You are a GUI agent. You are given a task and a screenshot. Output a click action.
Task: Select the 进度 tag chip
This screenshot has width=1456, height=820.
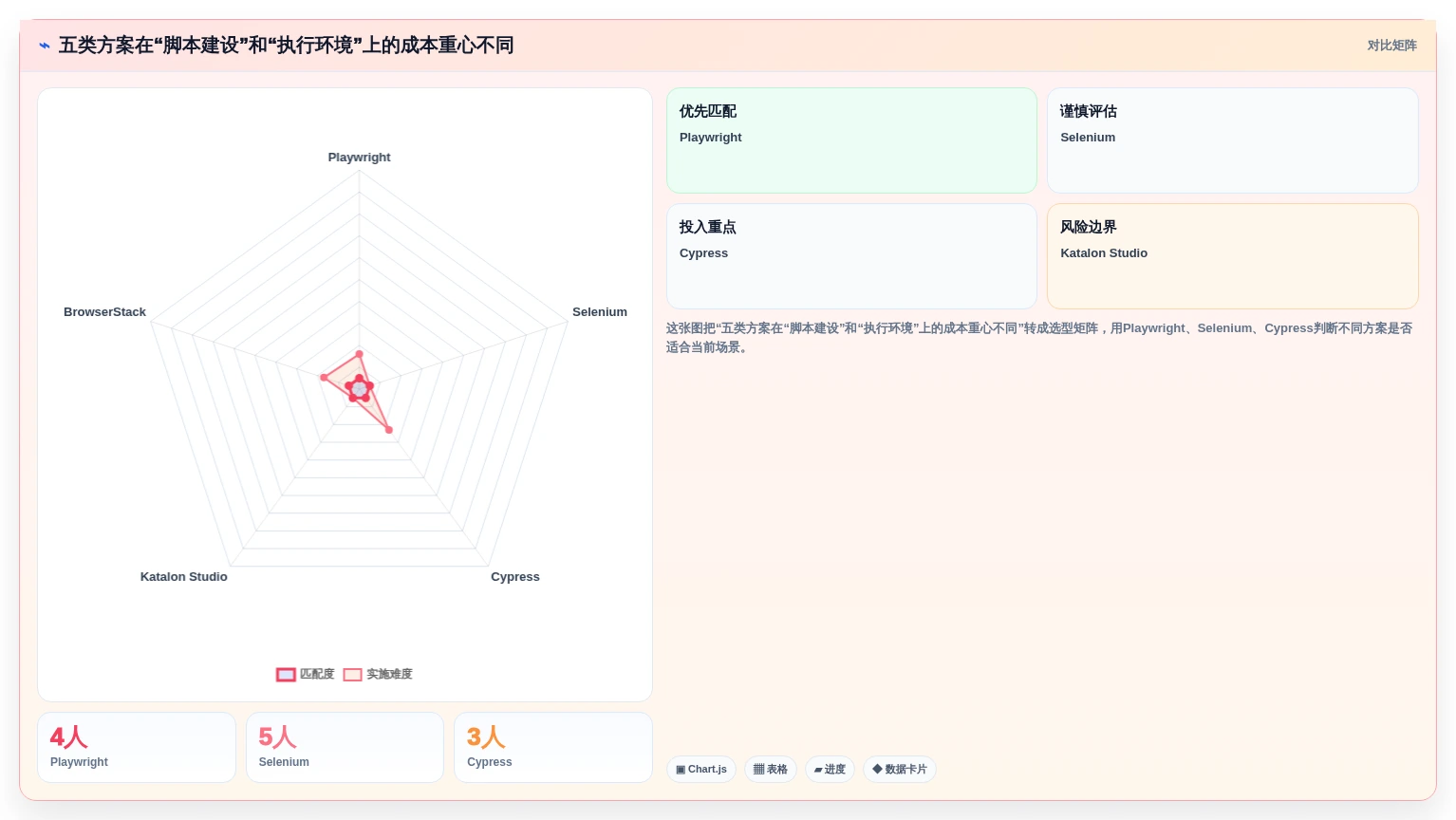831,769
